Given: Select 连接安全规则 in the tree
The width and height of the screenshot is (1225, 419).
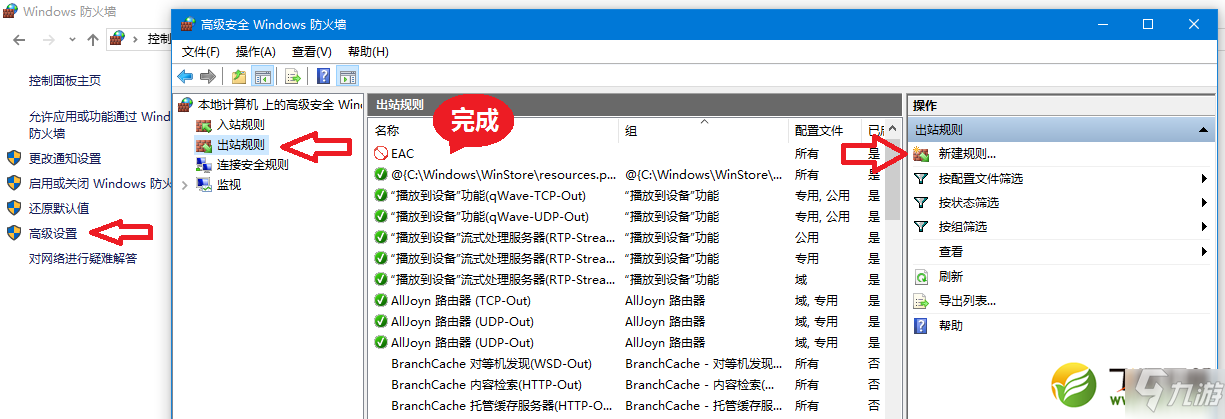Looking at the screenshot, I should (x=253, y=165).
